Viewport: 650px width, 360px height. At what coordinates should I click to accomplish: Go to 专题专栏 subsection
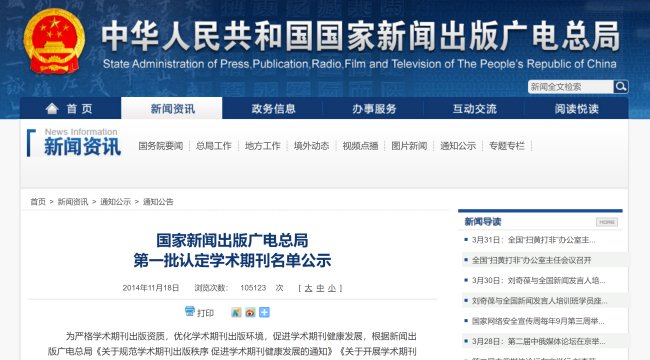tap(507, 146)
